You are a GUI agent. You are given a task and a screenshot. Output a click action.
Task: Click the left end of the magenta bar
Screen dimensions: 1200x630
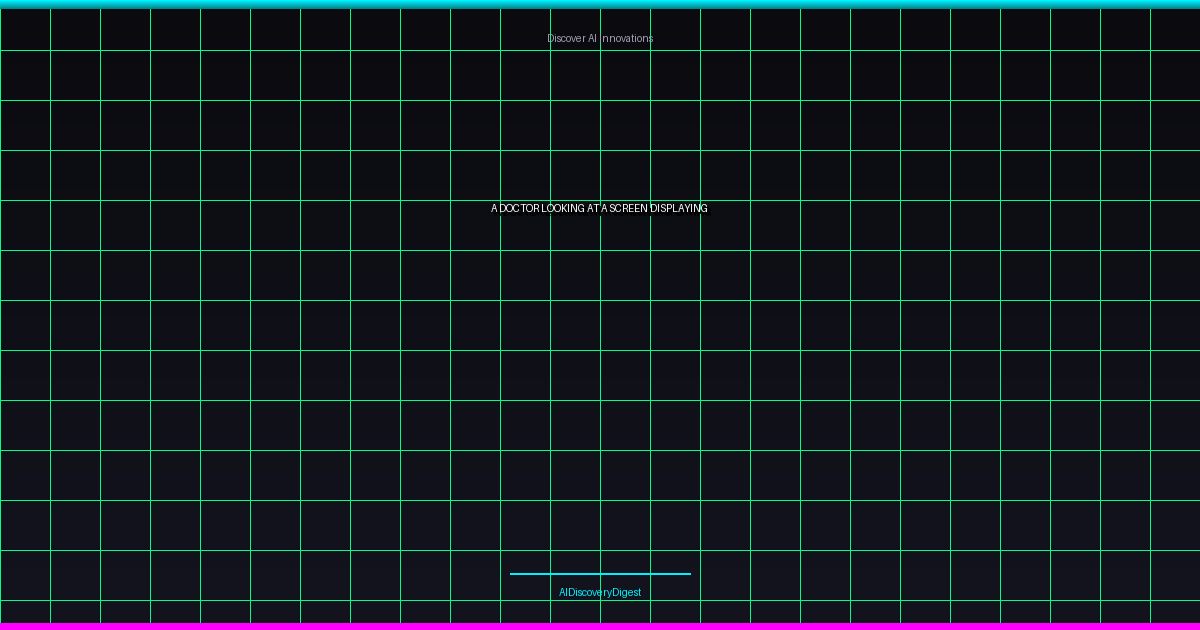[8, 626]
